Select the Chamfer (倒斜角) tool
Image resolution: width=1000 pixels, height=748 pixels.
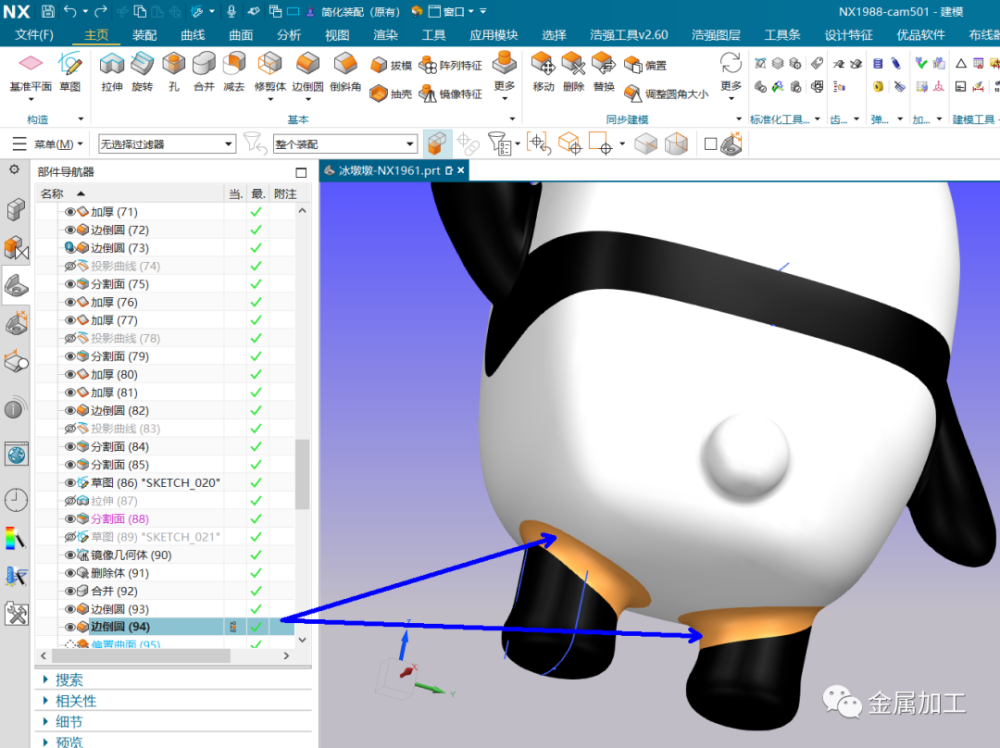(346, 72)
